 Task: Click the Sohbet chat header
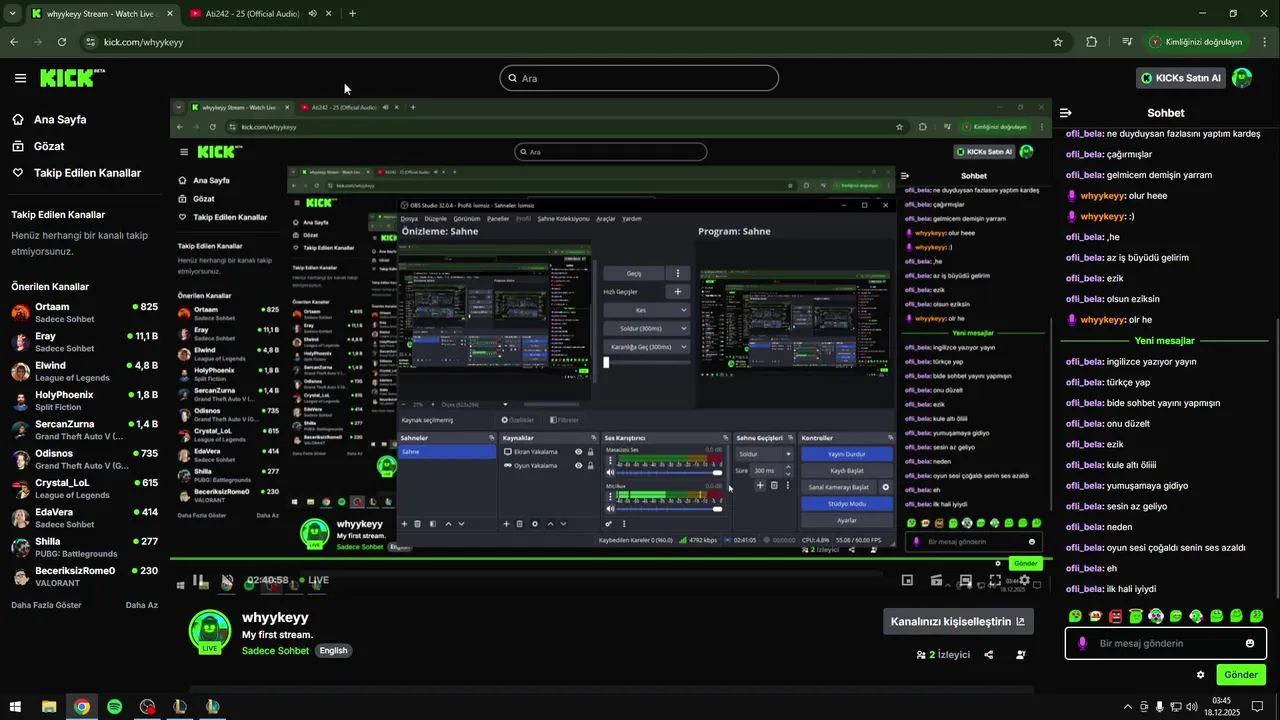click(x=1166, y=113)
